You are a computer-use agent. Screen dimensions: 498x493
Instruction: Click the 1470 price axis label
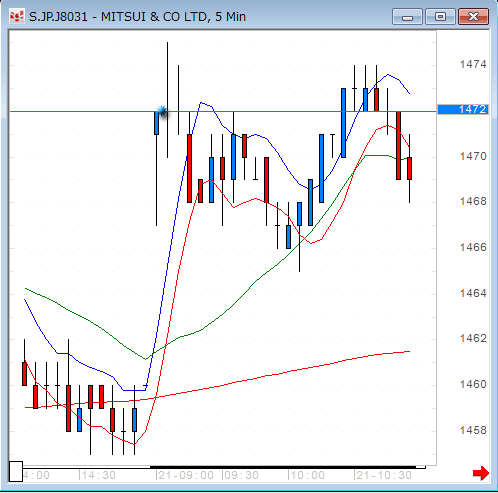pos(473,156)
